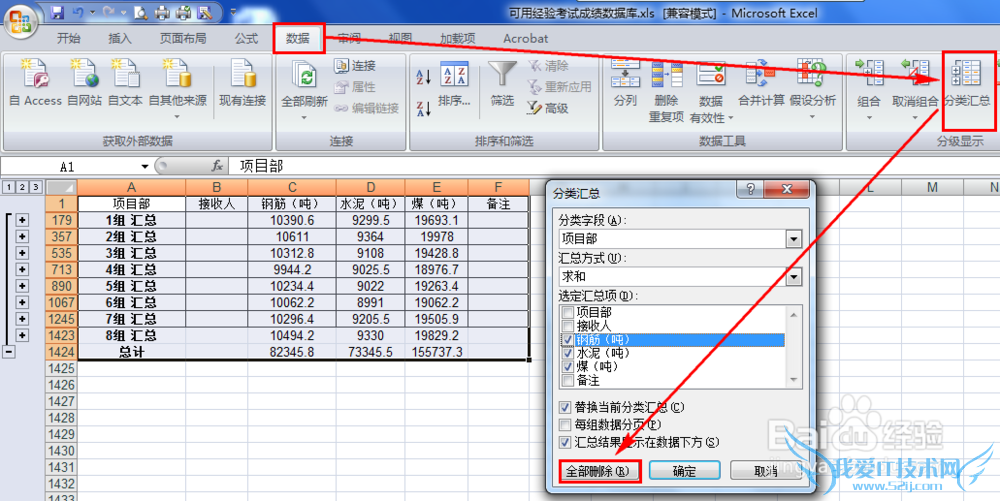Sort ascending A to Z
1000x501 pixels.
[x=423, y=77]
